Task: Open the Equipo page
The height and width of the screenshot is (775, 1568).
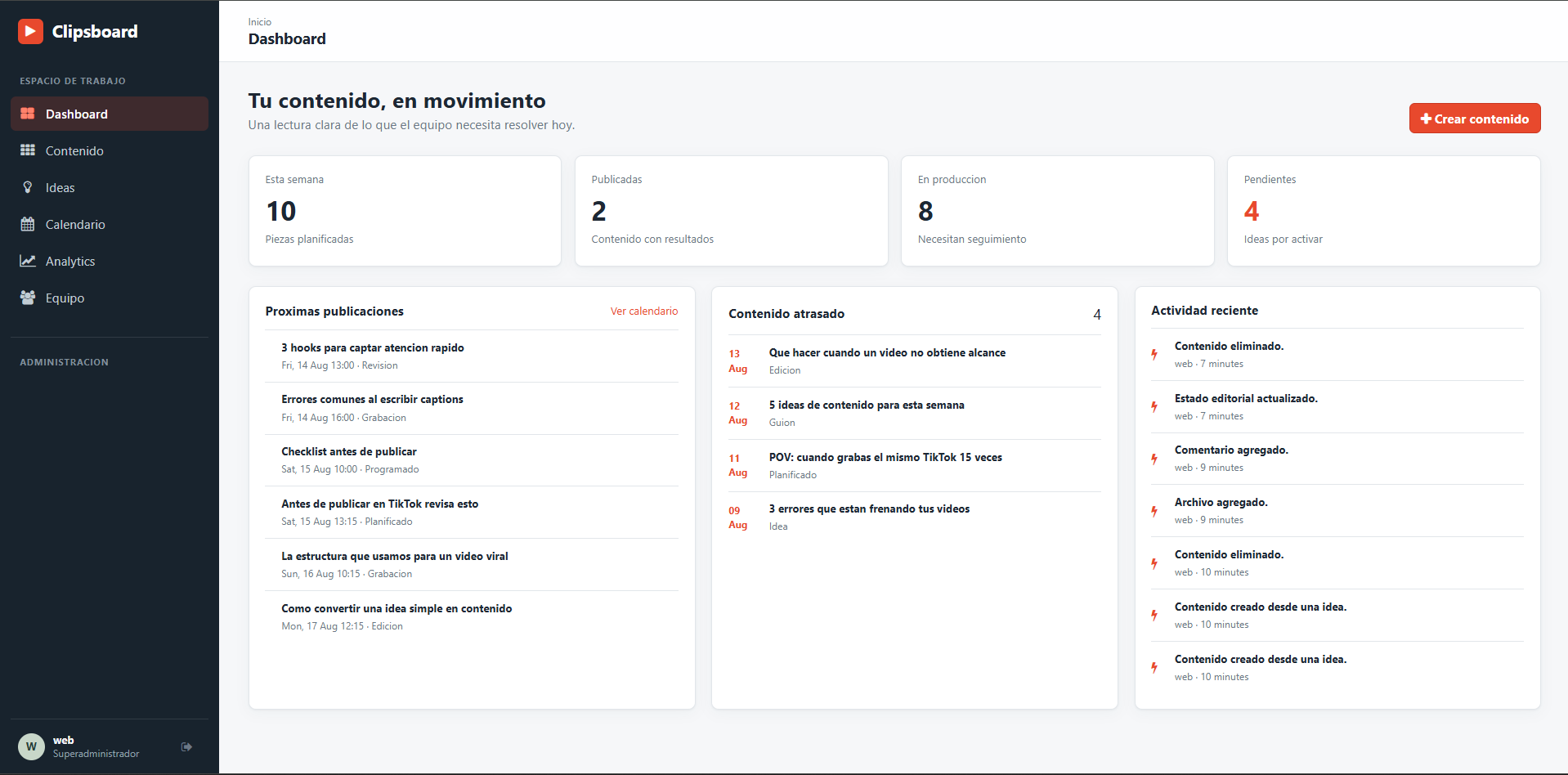Action: pos(110,298)
